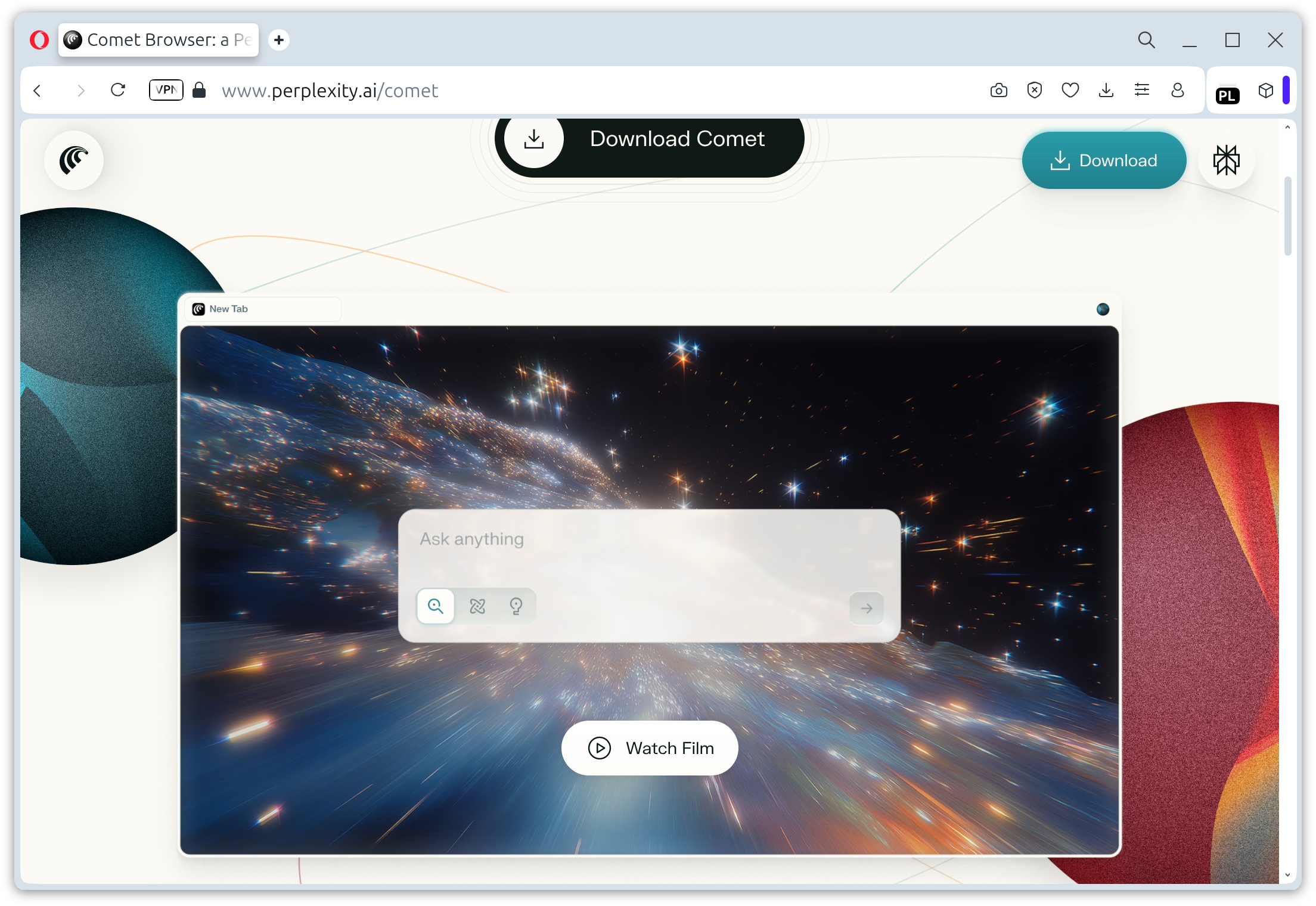1316x906 pixels.
Task: Click the Opera logo menu icon
Action: 39,40
